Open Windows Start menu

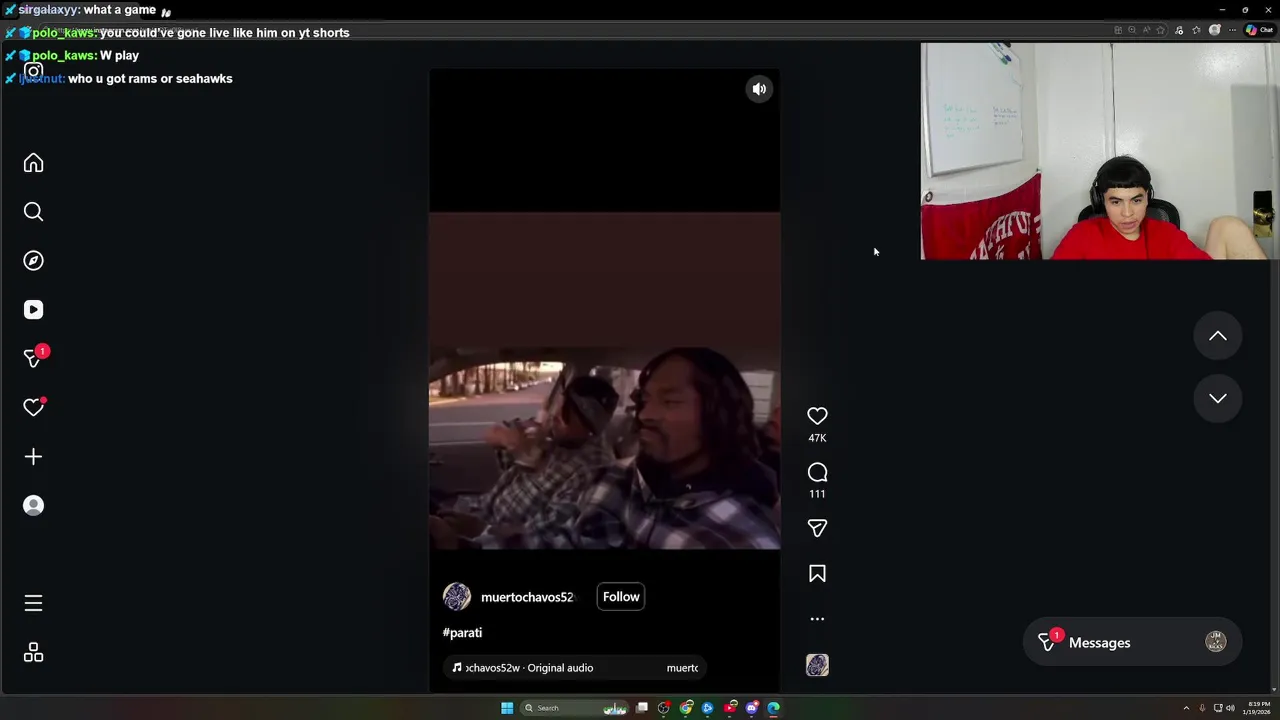point(507,708)
